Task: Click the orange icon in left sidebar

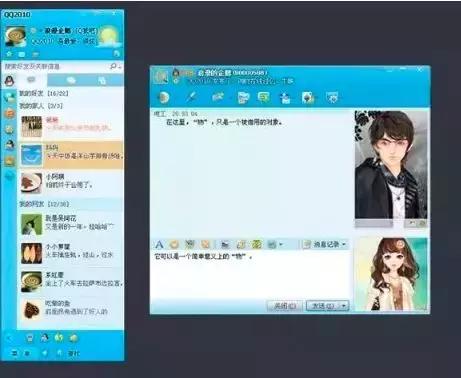Action: coord(9,114)
